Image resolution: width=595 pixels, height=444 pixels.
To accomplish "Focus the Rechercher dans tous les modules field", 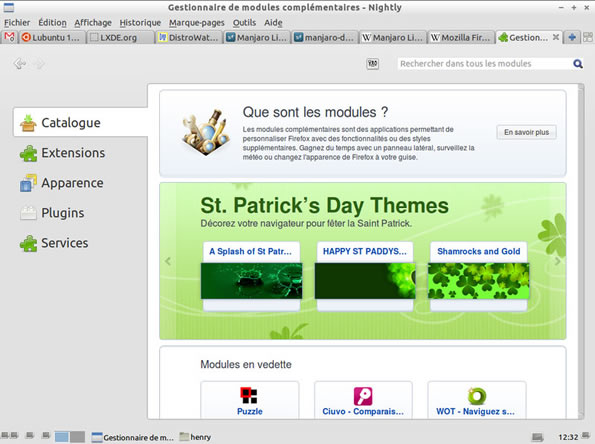I will point(484,64).
